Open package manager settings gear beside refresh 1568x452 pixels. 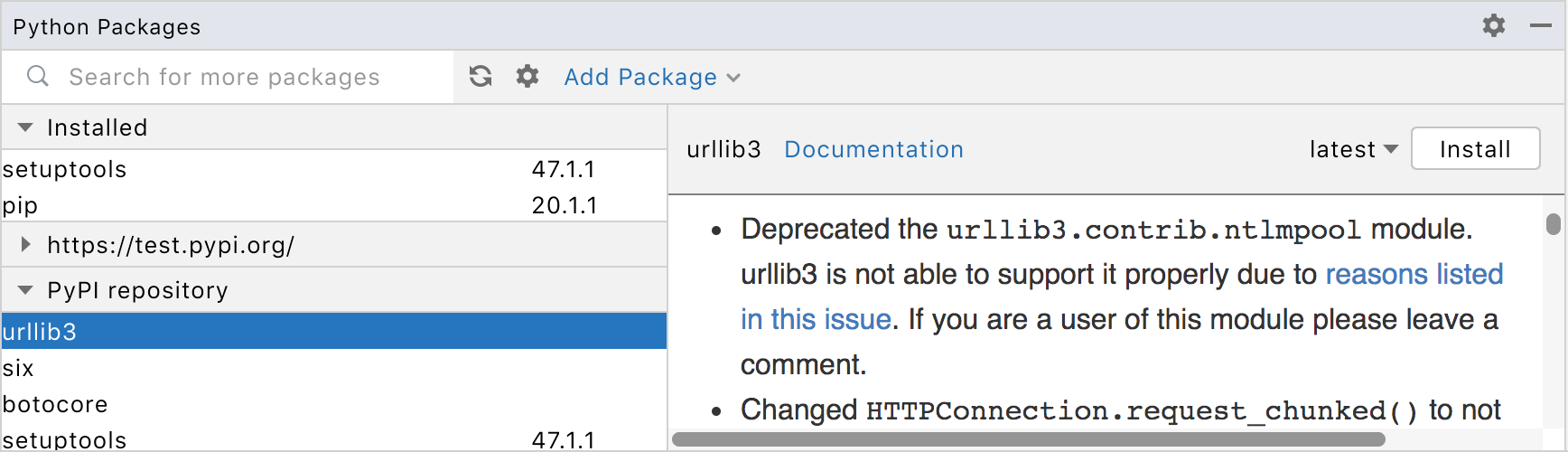[x=527, y=77]
